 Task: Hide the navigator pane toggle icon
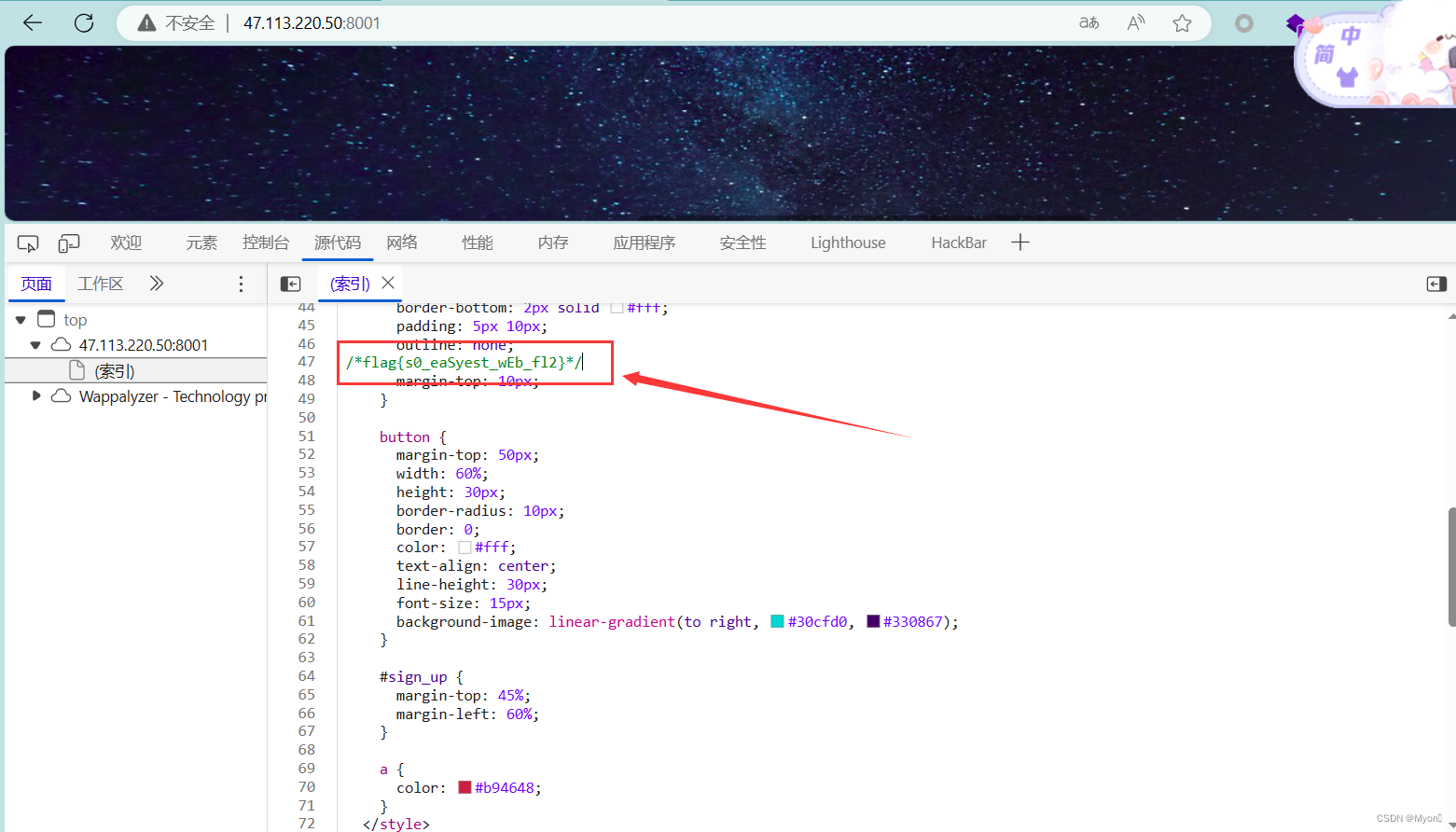pyautogui.click(x=291, y=284)
